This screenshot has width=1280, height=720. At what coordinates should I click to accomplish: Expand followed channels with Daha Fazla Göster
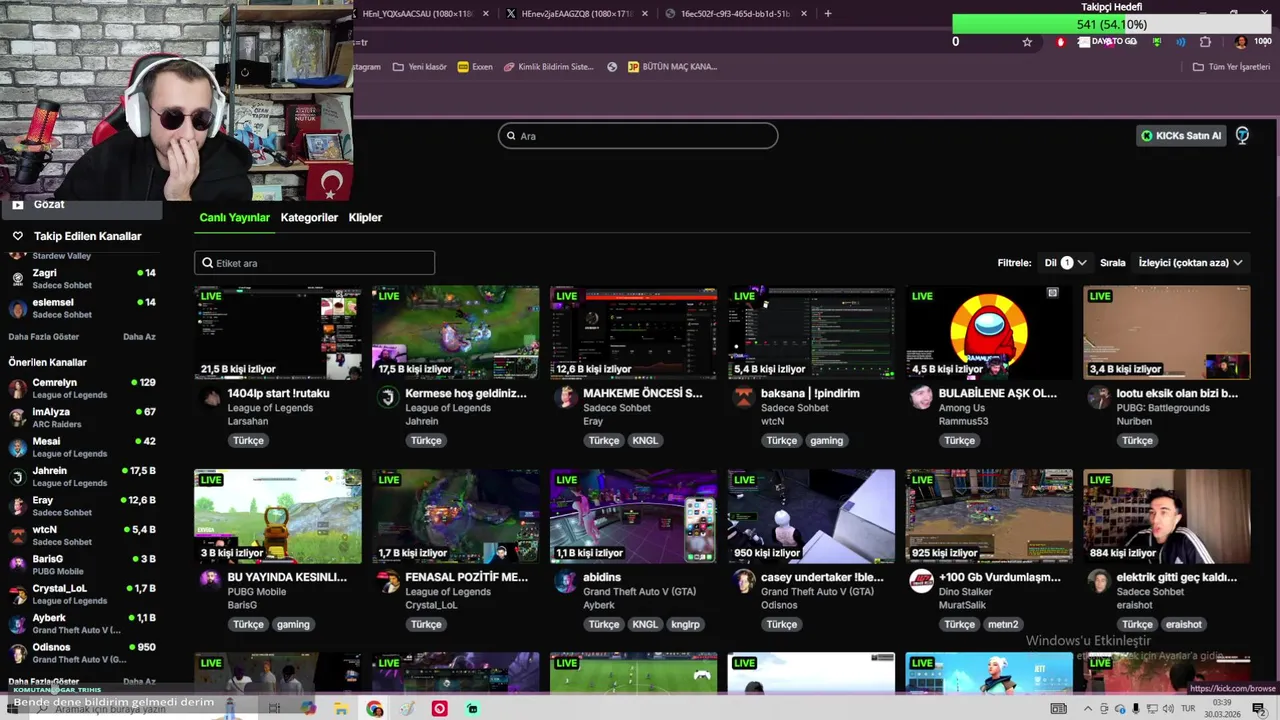44,337
